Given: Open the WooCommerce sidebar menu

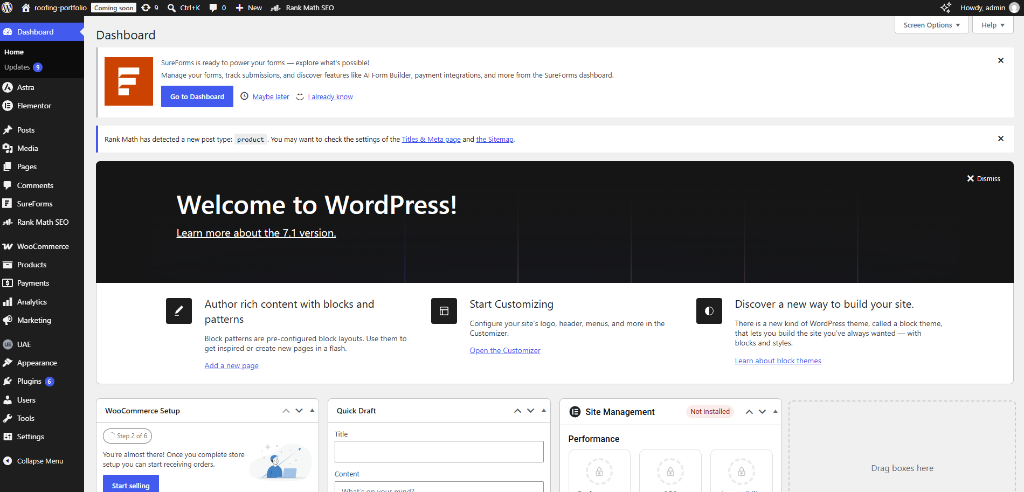Looking at the screenshot, I should coord(42,246).
